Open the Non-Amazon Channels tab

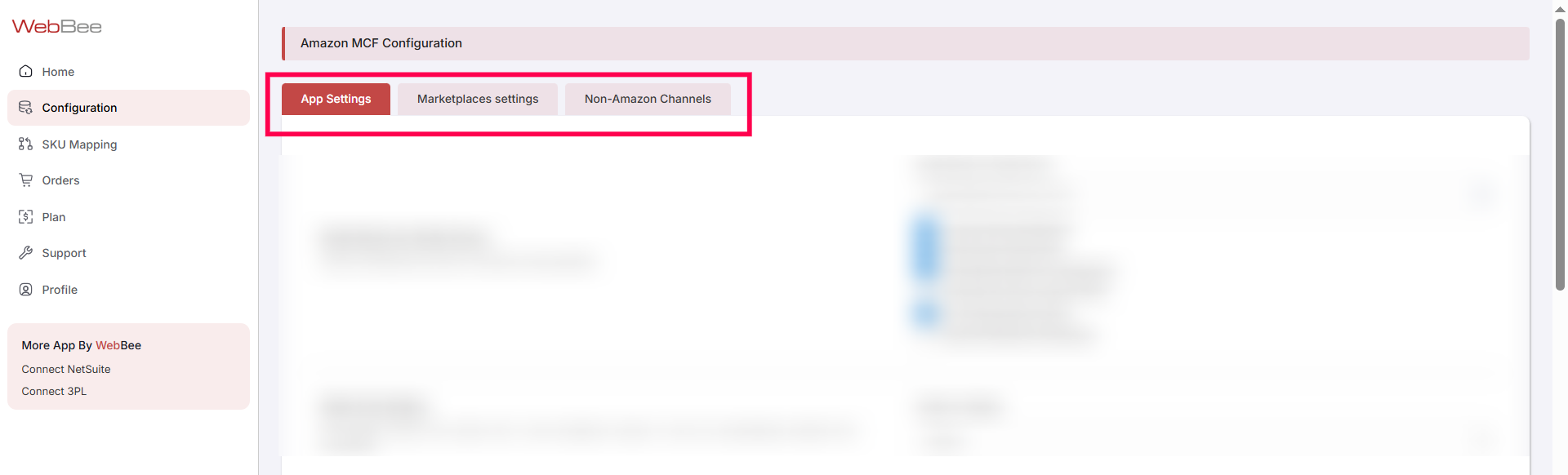(648, 99)
